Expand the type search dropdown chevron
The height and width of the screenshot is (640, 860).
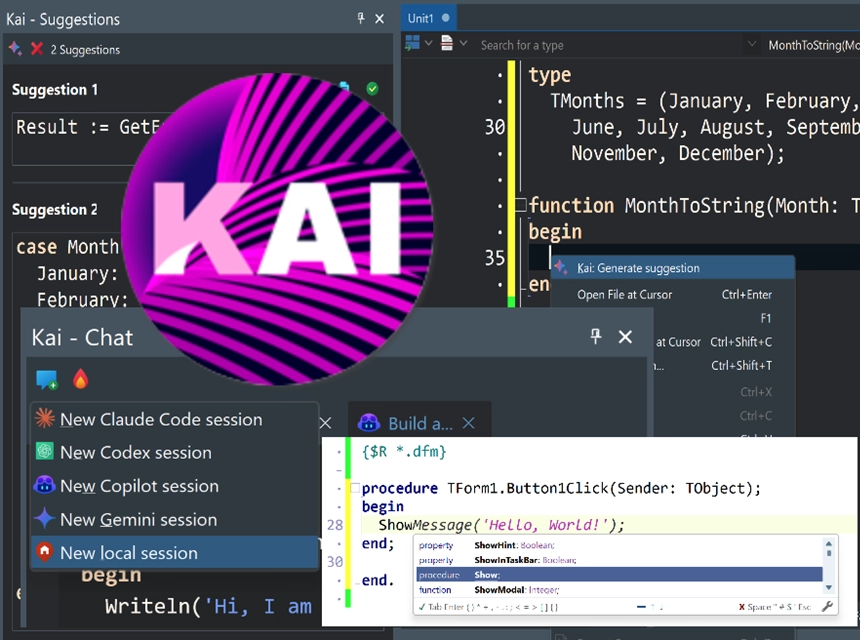751,44
